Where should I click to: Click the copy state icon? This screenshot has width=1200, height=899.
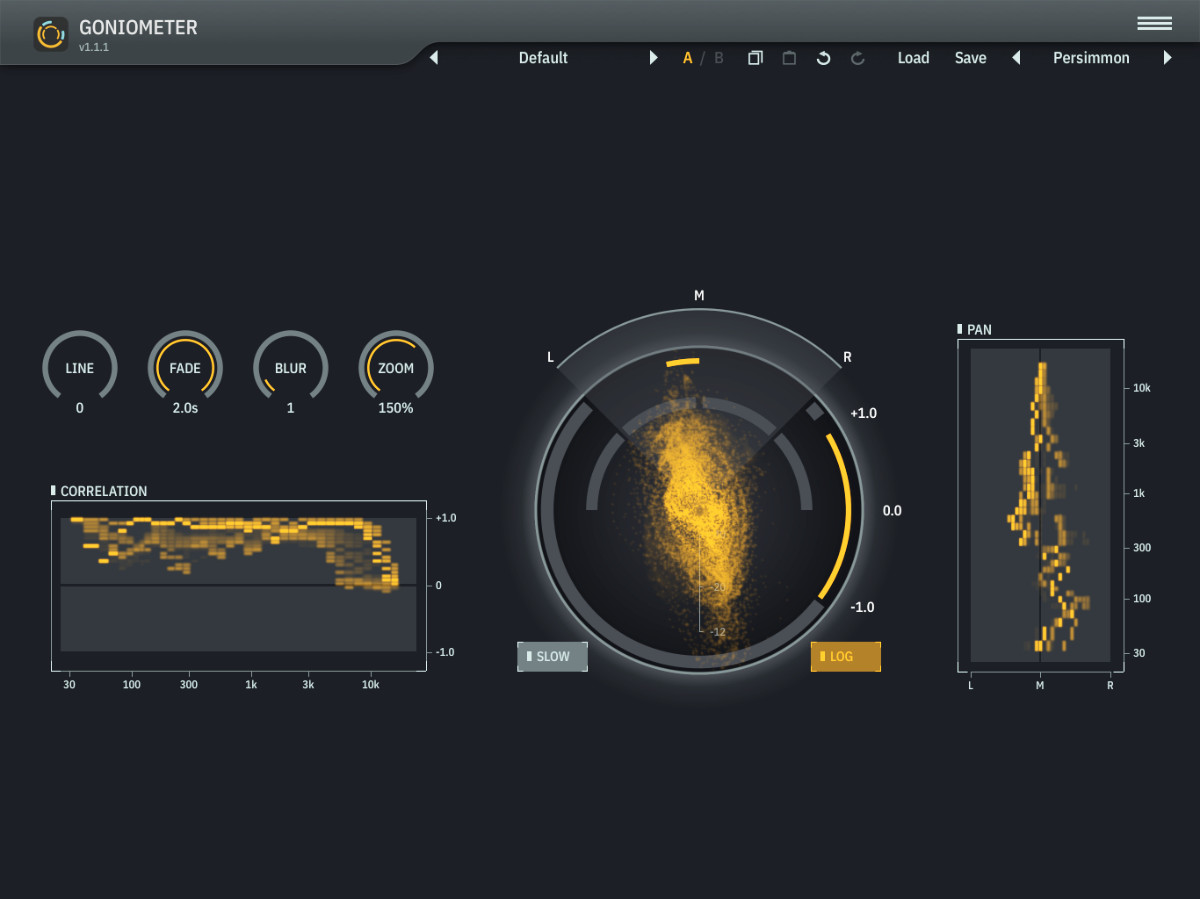coord(755,58)
